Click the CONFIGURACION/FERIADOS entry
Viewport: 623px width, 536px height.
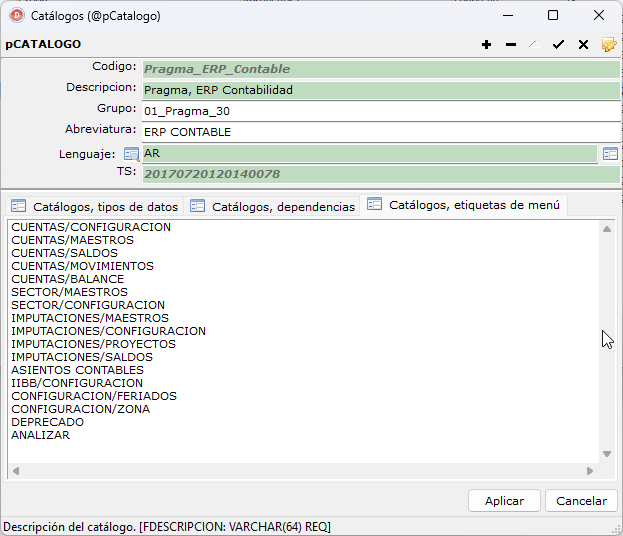(x=94, y=396)
